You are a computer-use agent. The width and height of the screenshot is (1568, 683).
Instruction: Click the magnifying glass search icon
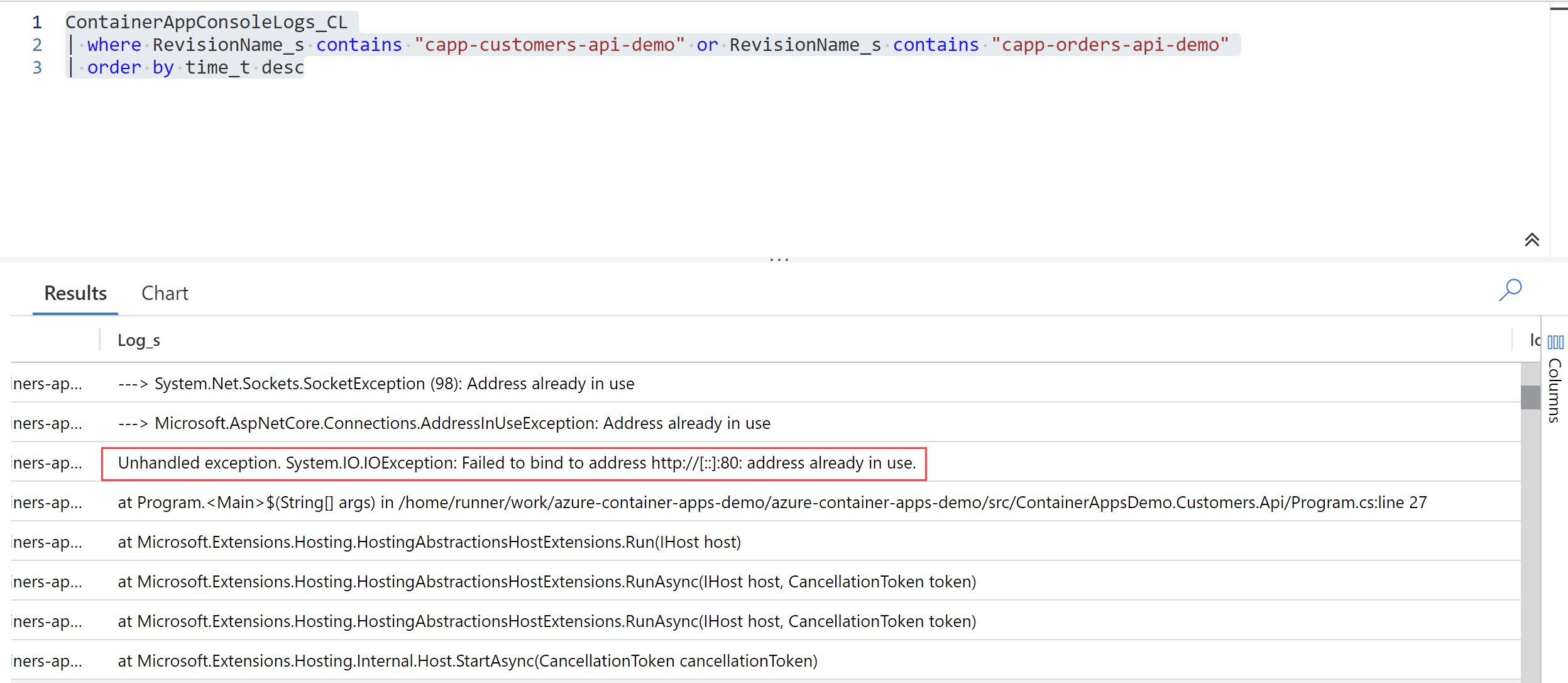point(1510,291)
